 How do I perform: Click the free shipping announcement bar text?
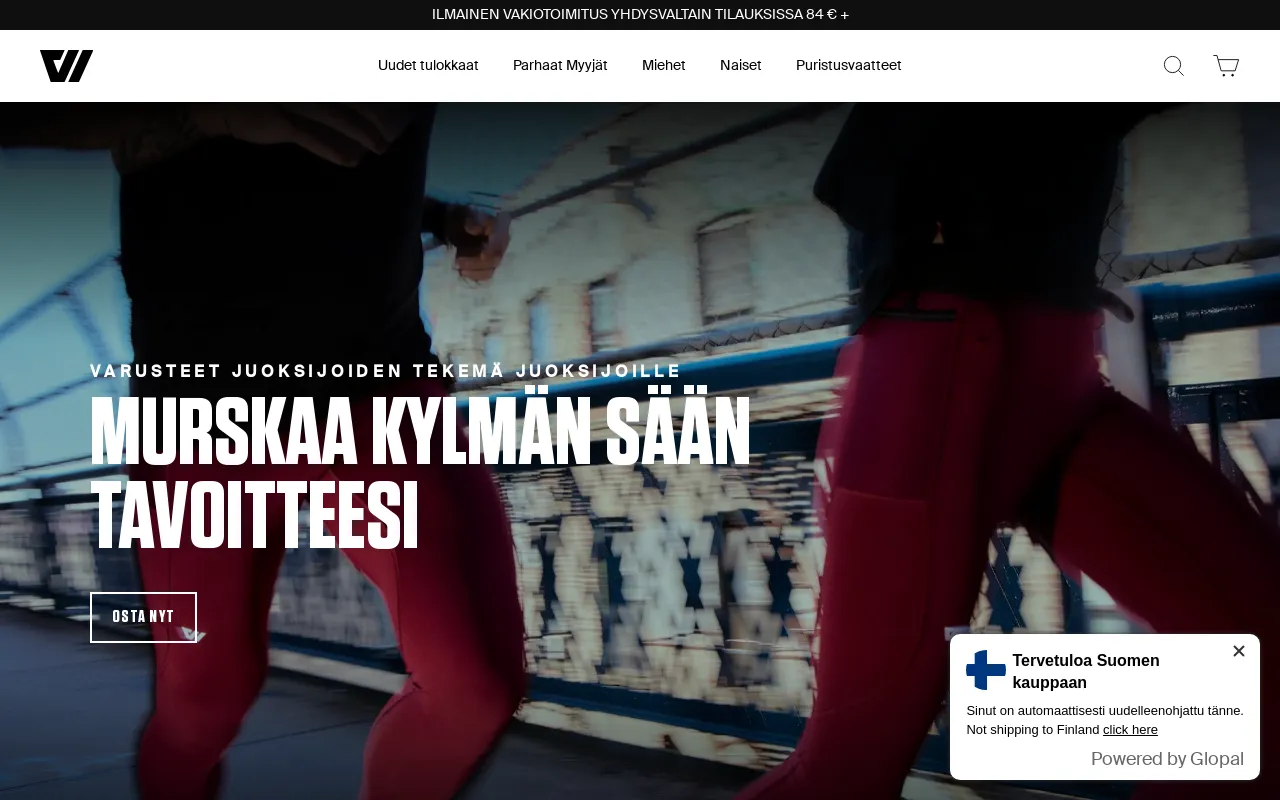(x=640, y=15)
